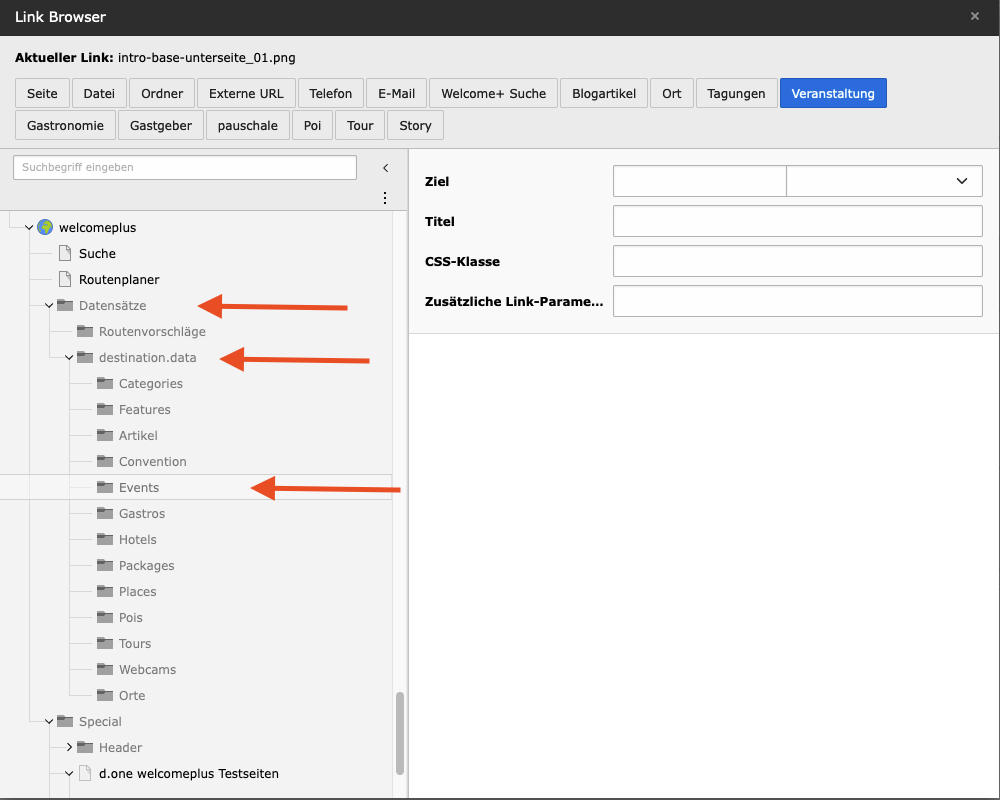
Task: Click the Pois folder icon
Action: click(x=105, y=617)
